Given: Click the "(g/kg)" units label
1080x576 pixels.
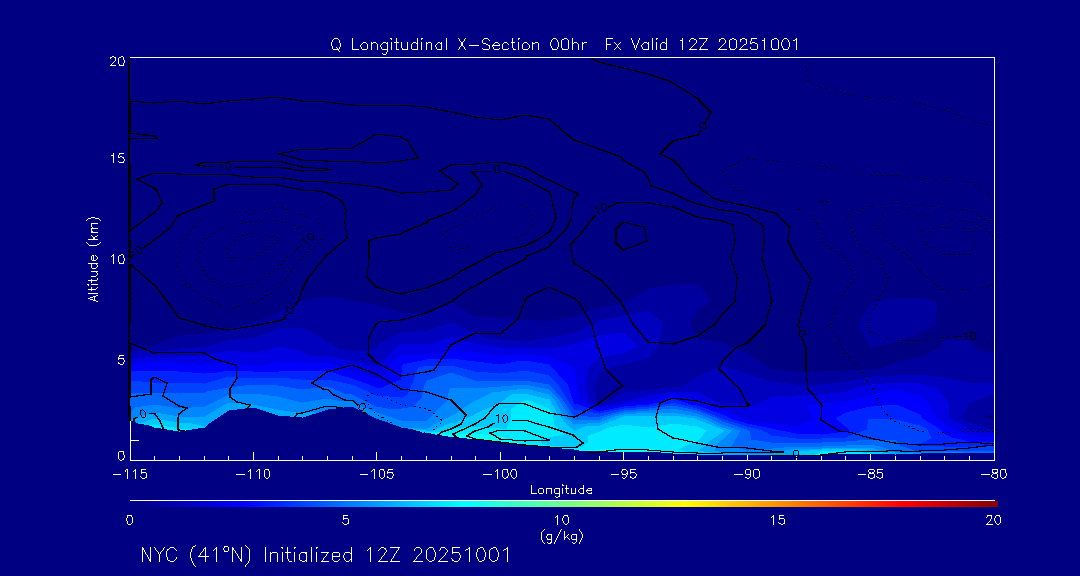Looking at the screenshot, I should (563, 536).
